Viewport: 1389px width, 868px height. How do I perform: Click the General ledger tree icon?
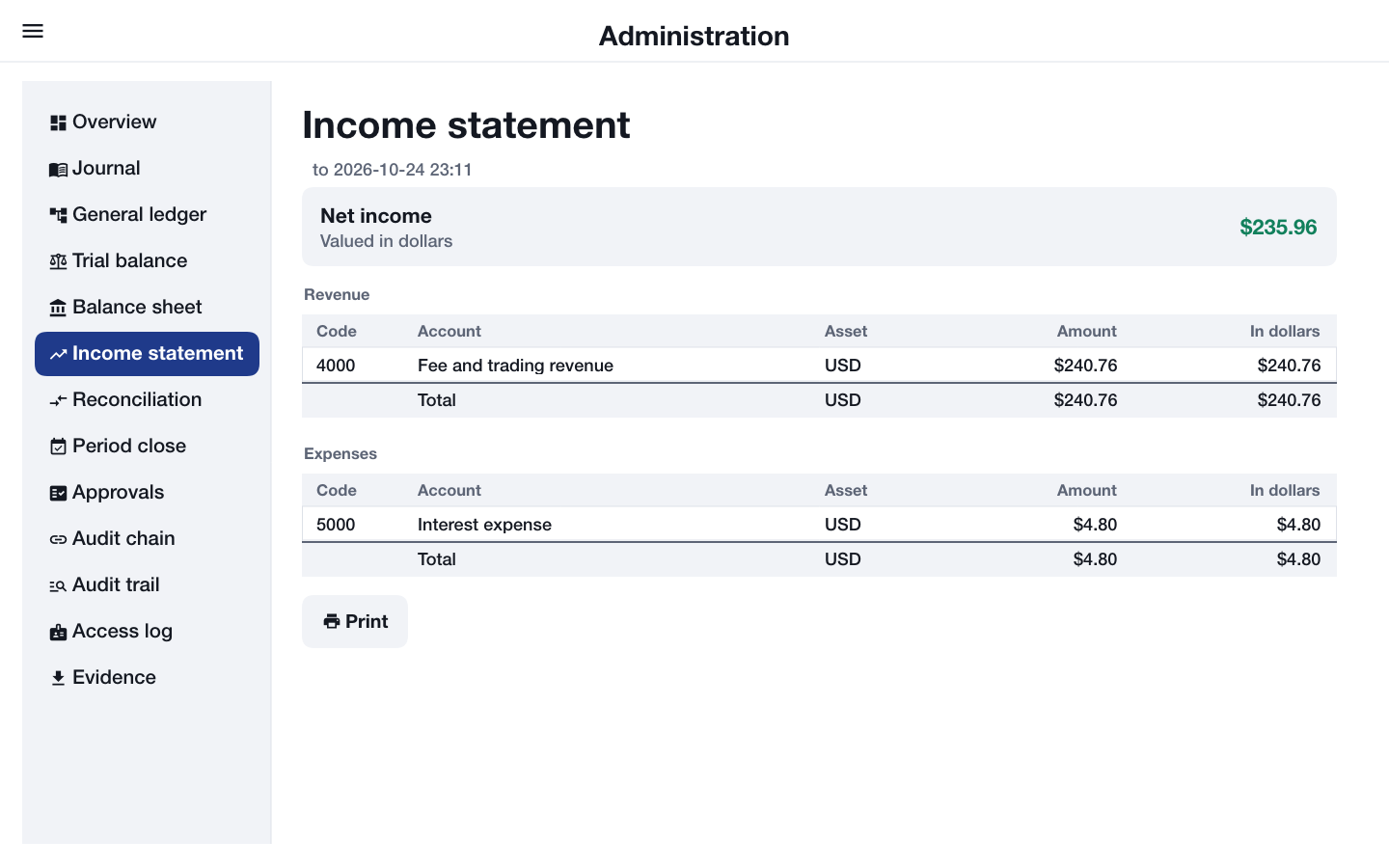tap(58, 215)
